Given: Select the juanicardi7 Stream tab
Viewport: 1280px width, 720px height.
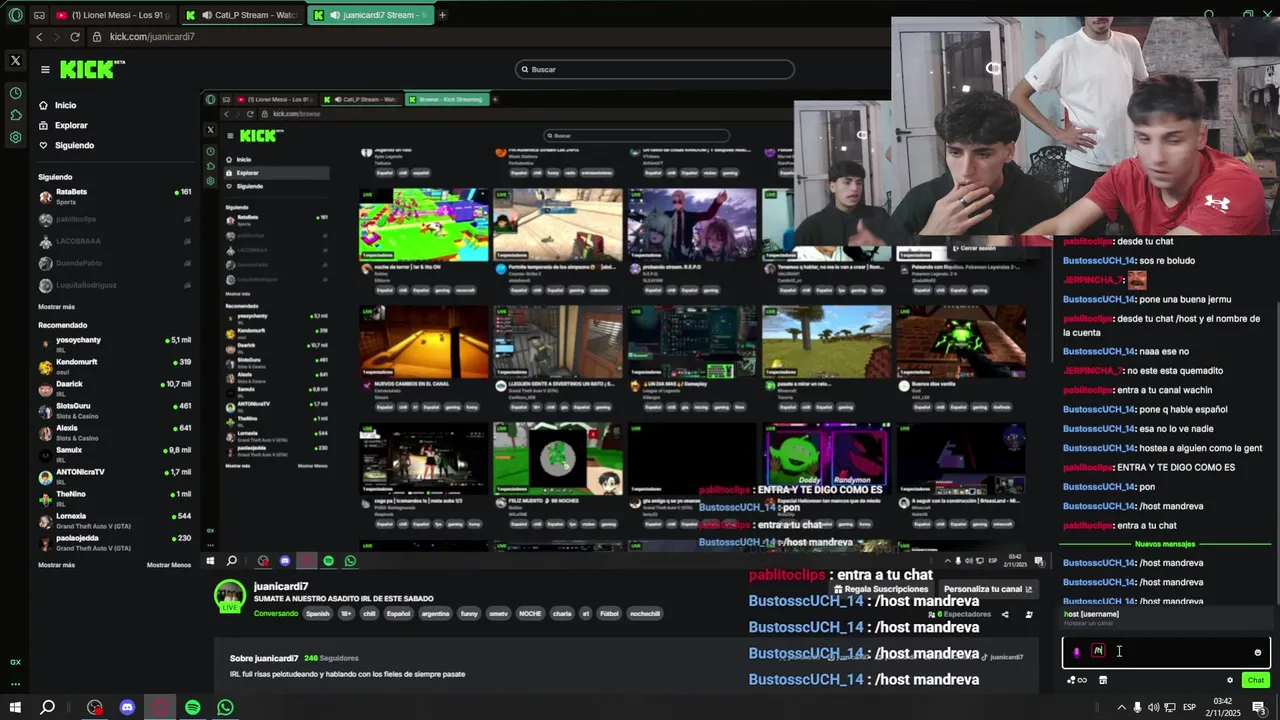Looking at the screenshot, I should click(x=371, y=15).
